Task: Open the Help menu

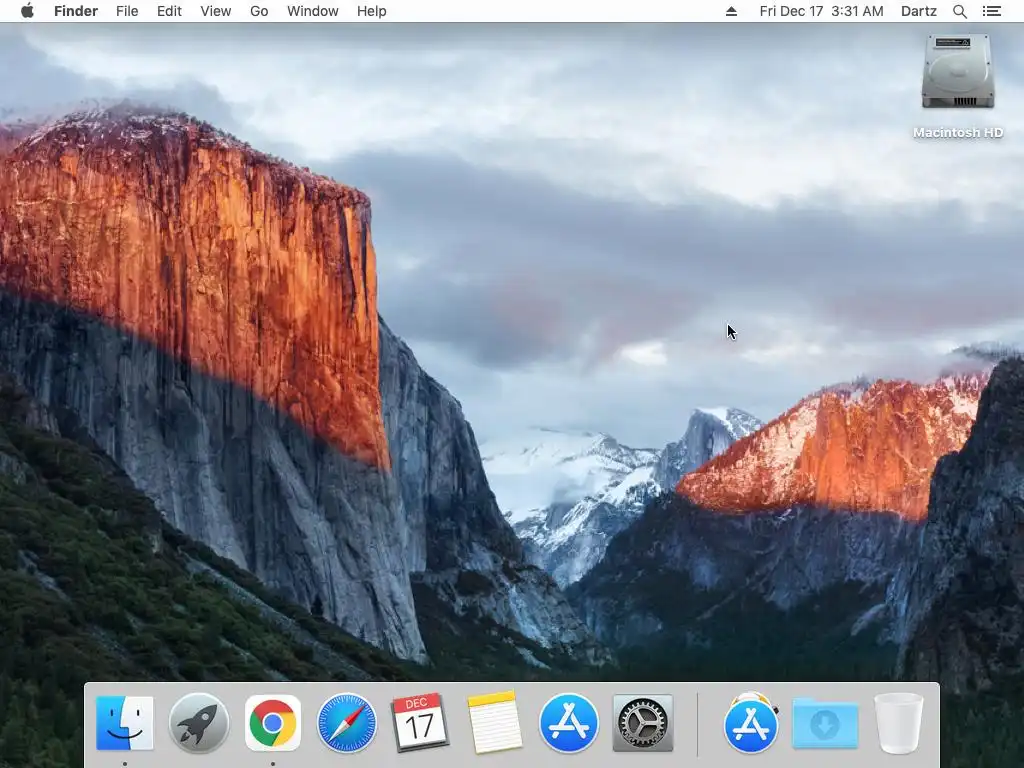Action: tap(372, 11)
